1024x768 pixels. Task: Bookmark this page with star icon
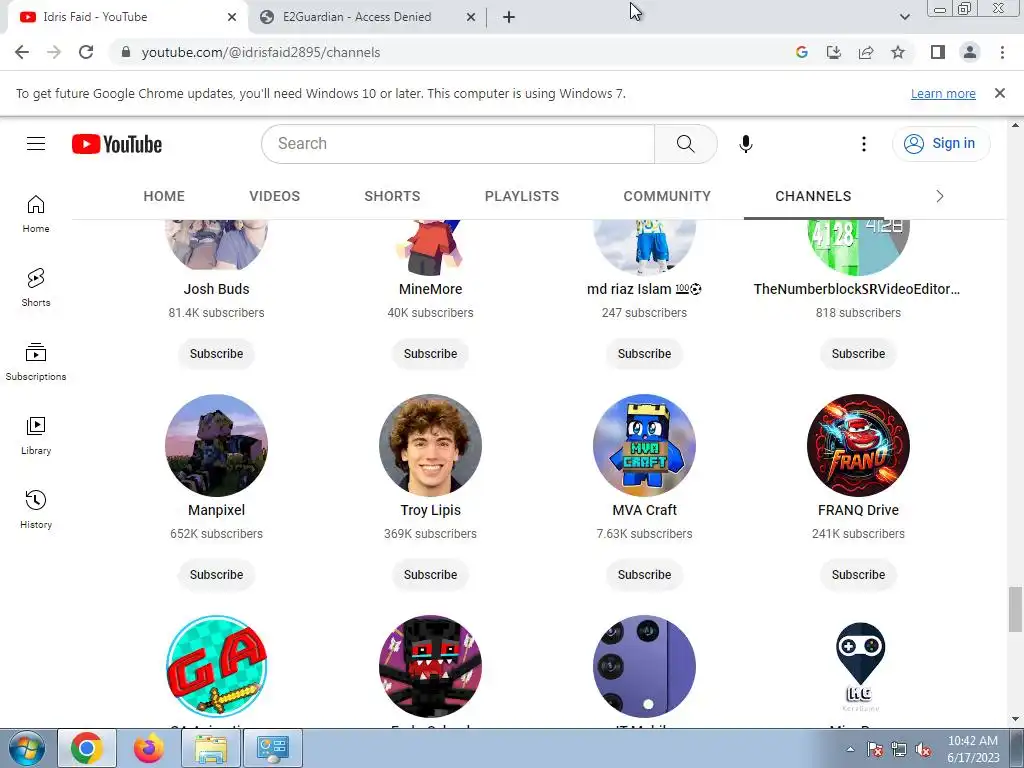click(898, 52)
